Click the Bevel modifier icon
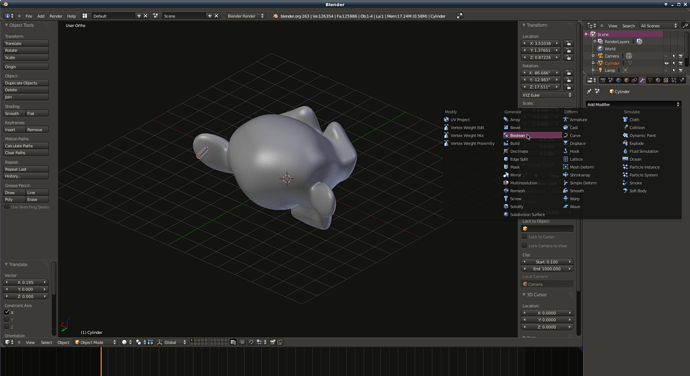This screenshot has height=376, width=690. tap(506, 128)
